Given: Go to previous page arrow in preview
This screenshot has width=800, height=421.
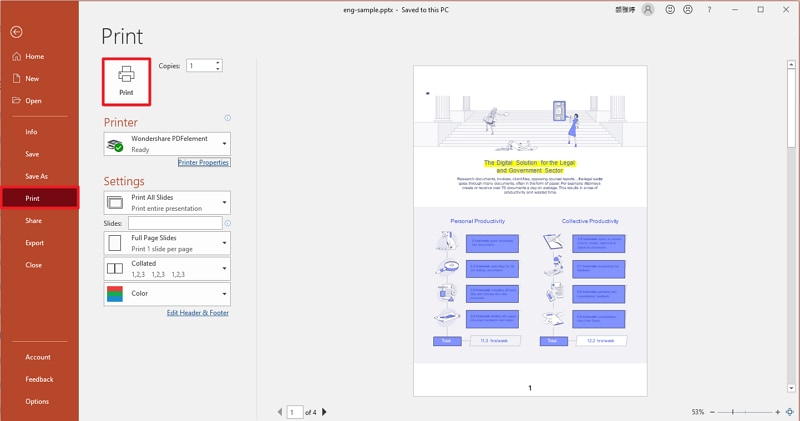Looking at the screenshot, I should 279,411.
